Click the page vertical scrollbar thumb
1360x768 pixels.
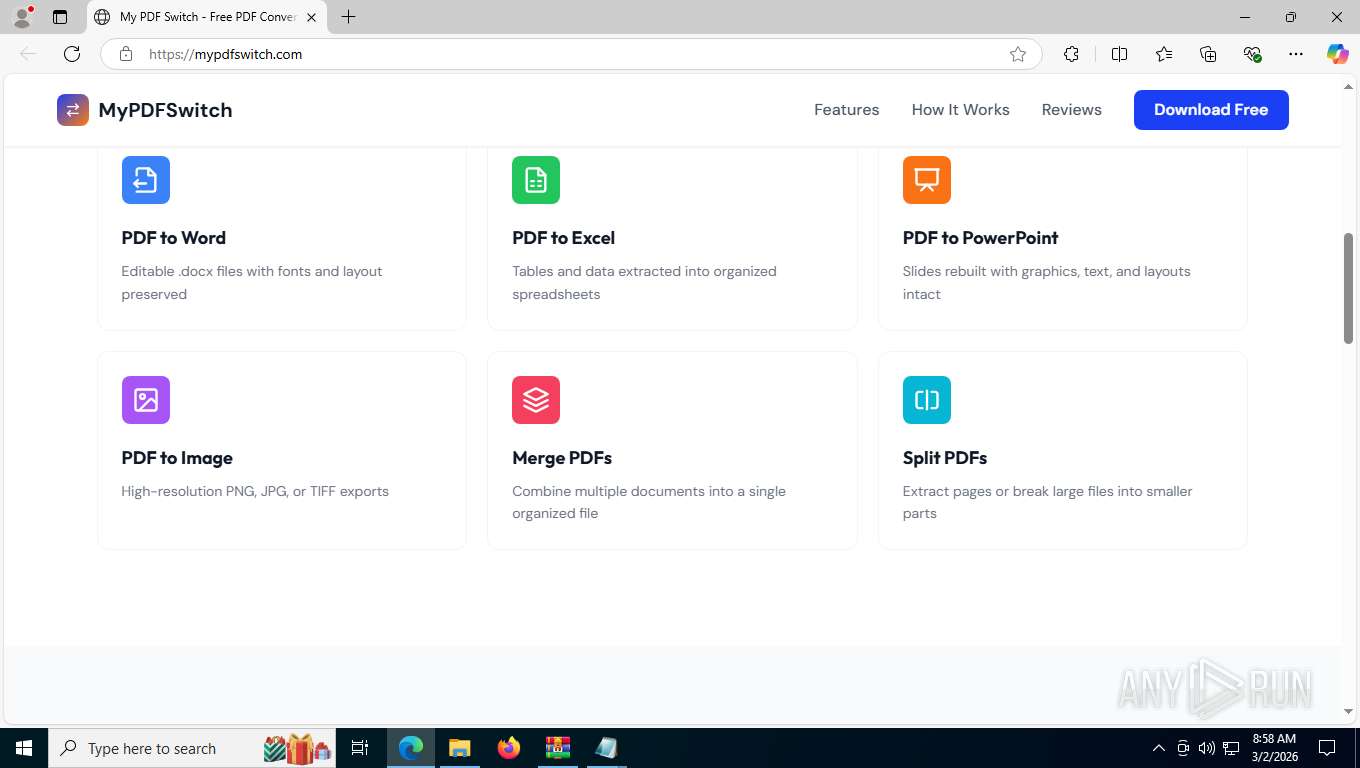tap(1348, 288)
